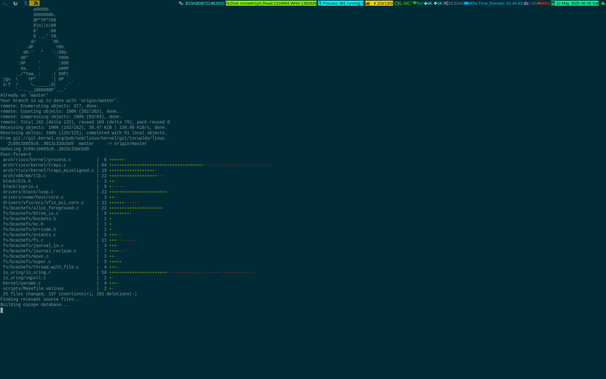Viewport: 606px width, 379px height.
Task: Click the green Disk read/write status block
Action: pyautogui.click(x=271, y=3)
